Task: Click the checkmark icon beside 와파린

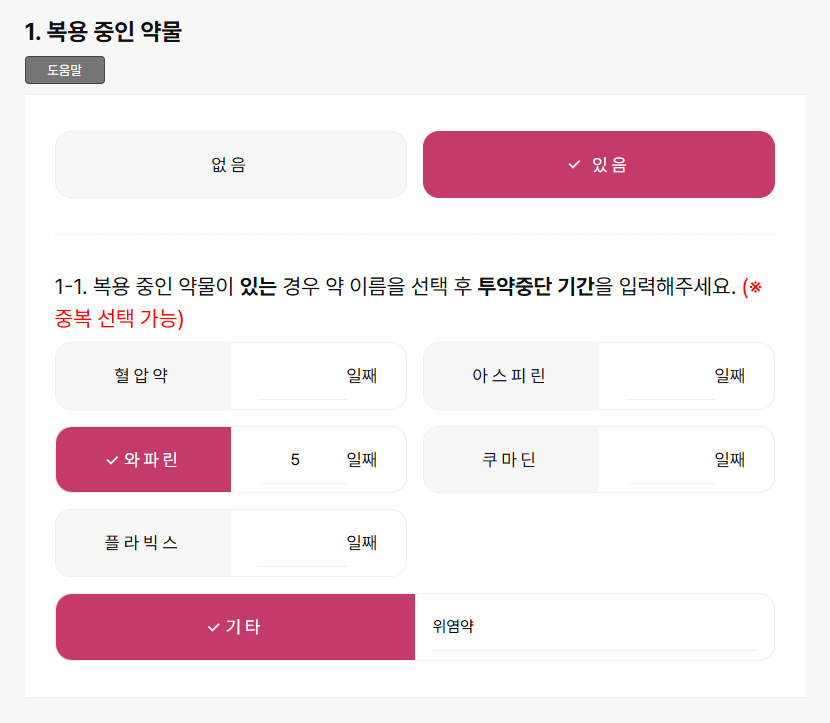Action: (x=112, y=460)
